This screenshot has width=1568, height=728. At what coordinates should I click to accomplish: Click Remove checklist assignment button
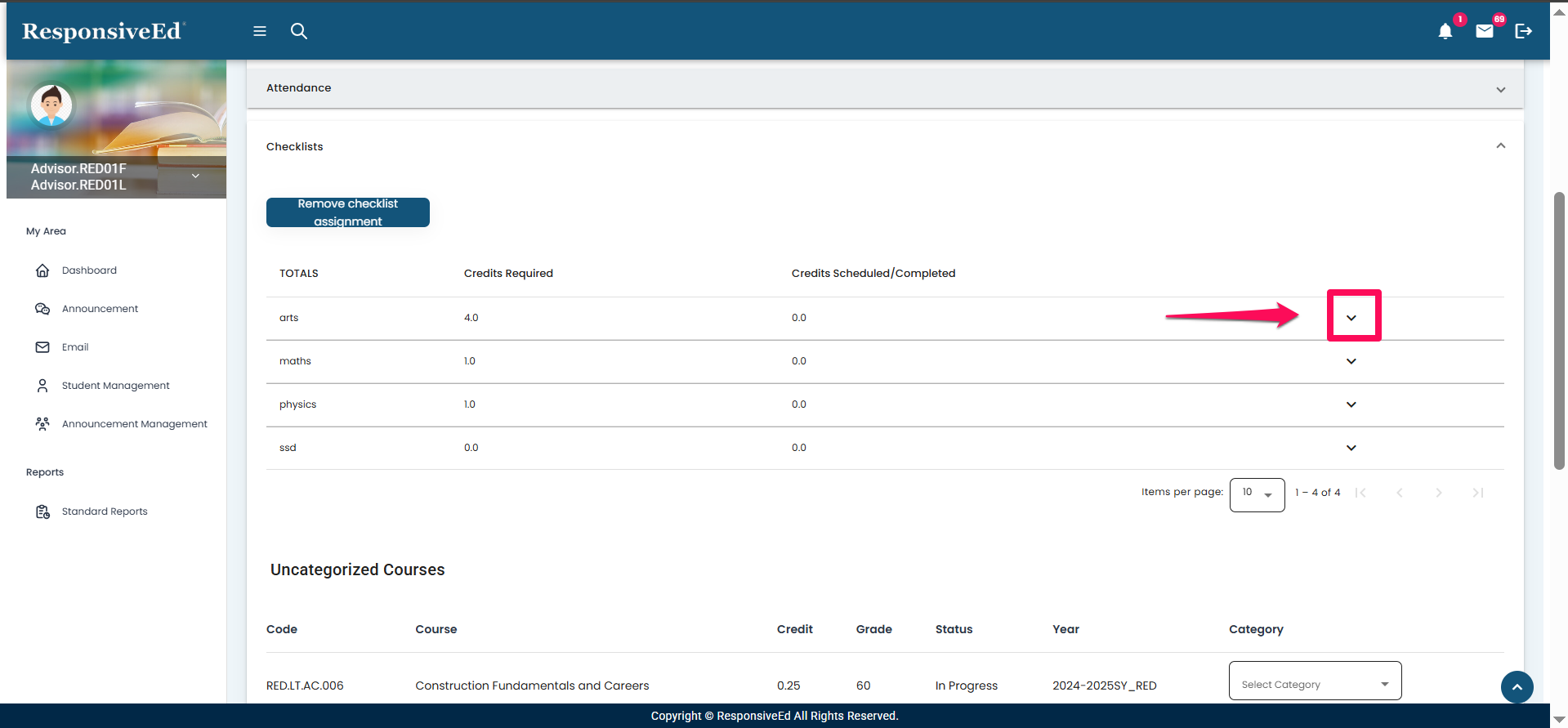click(x=347, y=212)
